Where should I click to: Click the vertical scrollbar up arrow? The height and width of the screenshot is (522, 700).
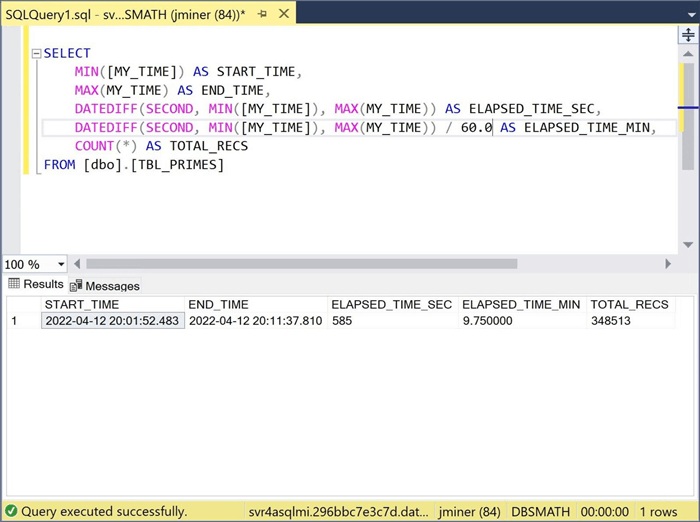click(688, 55)
